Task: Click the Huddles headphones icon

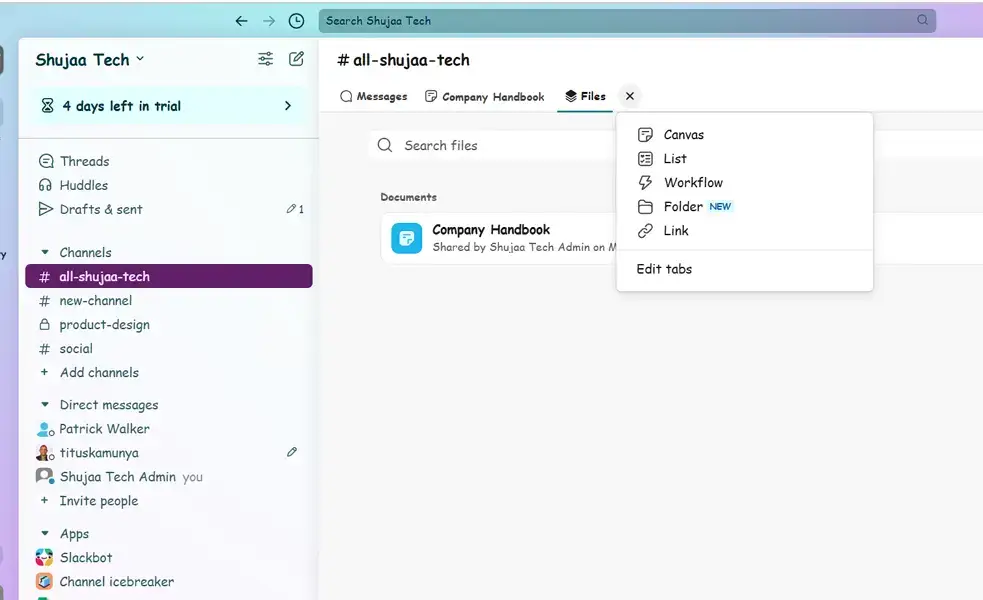Action: click(x=45, y=185)
